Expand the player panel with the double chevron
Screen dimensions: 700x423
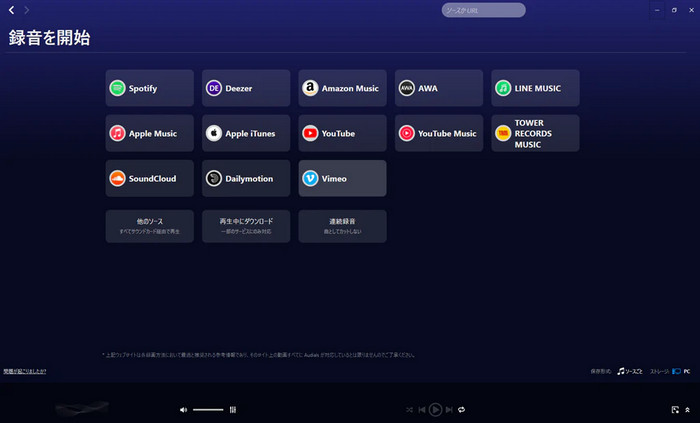(687, 409)
